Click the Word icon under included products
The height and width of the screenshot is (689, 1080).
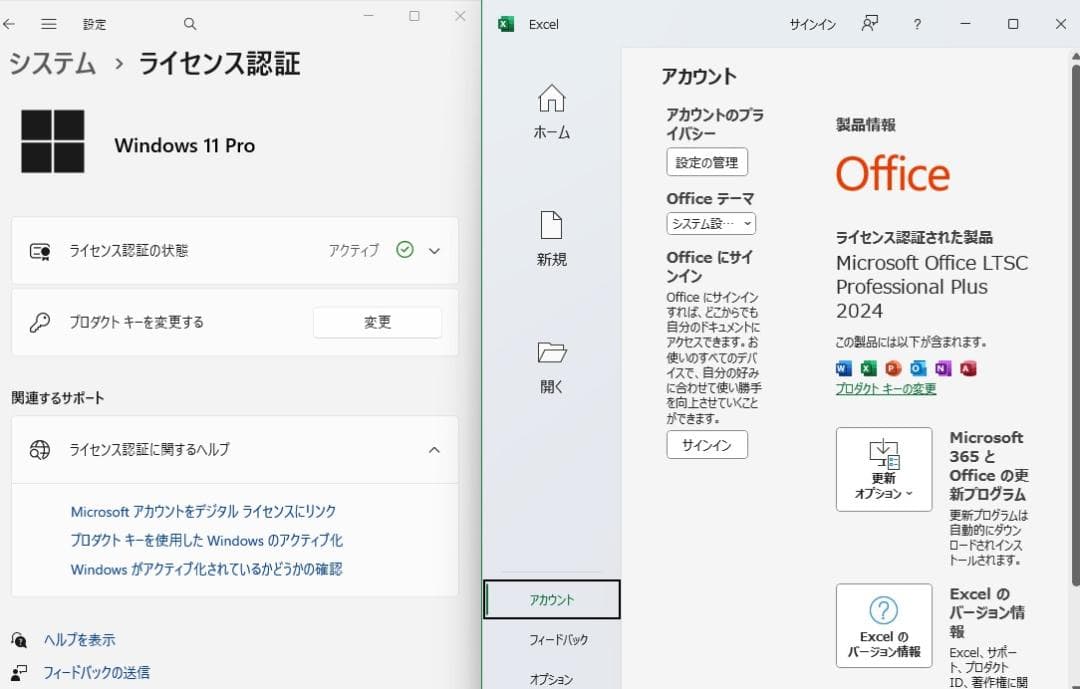pos(844,369)
